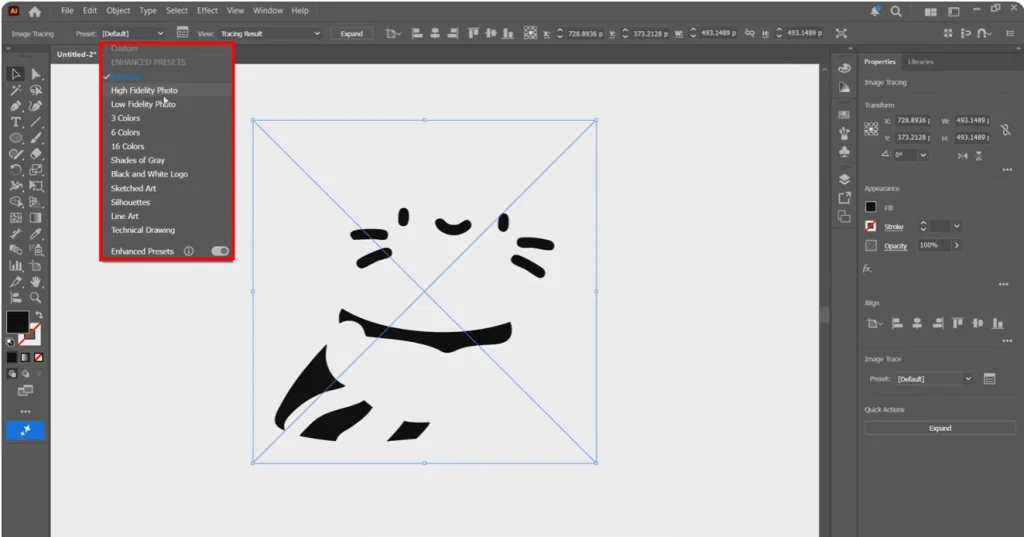Flip horizontally in Transform section
The image size is (1024, 537).
tap(963, 155)
